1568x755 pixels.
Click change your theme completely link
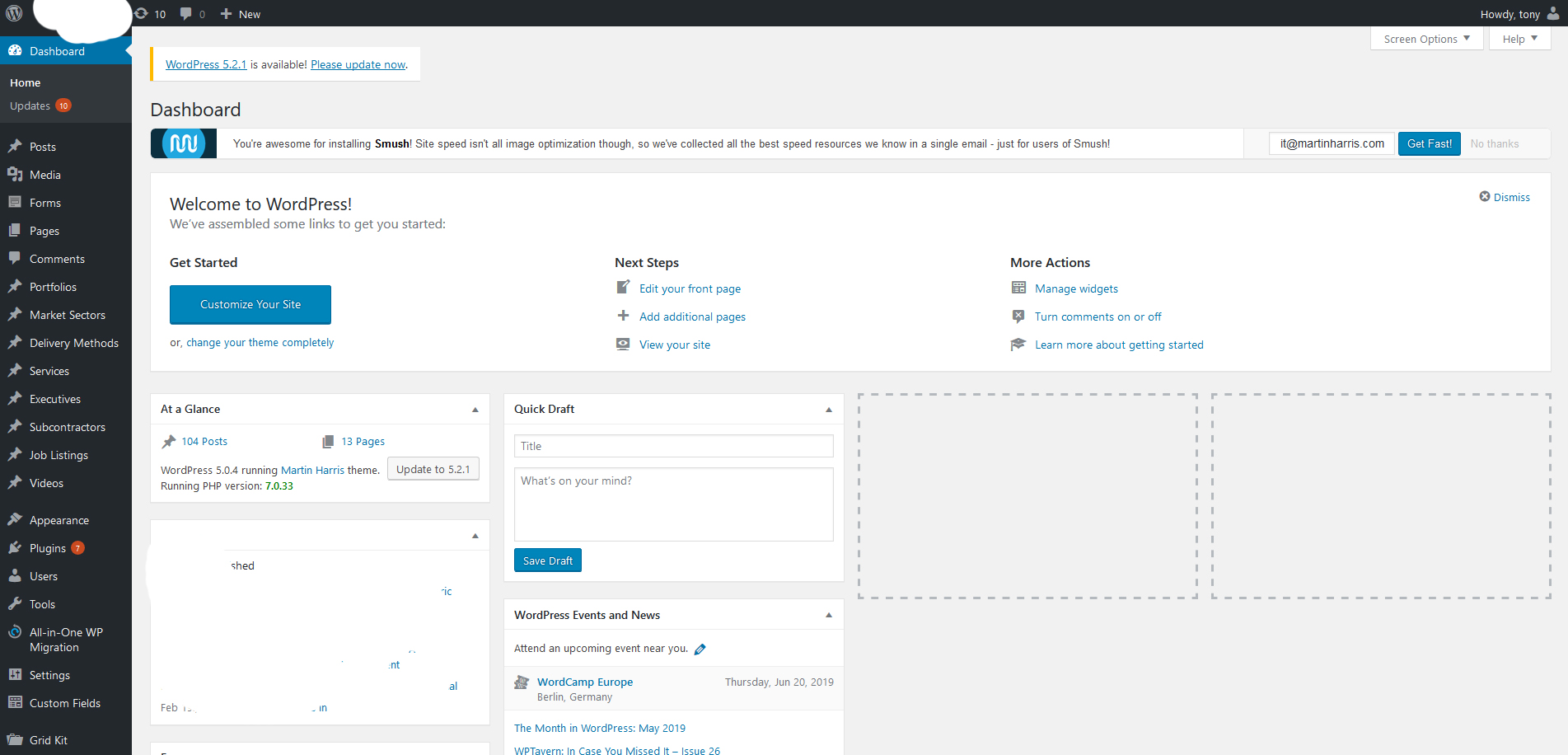pyautogui.click(x=260, y=342)
